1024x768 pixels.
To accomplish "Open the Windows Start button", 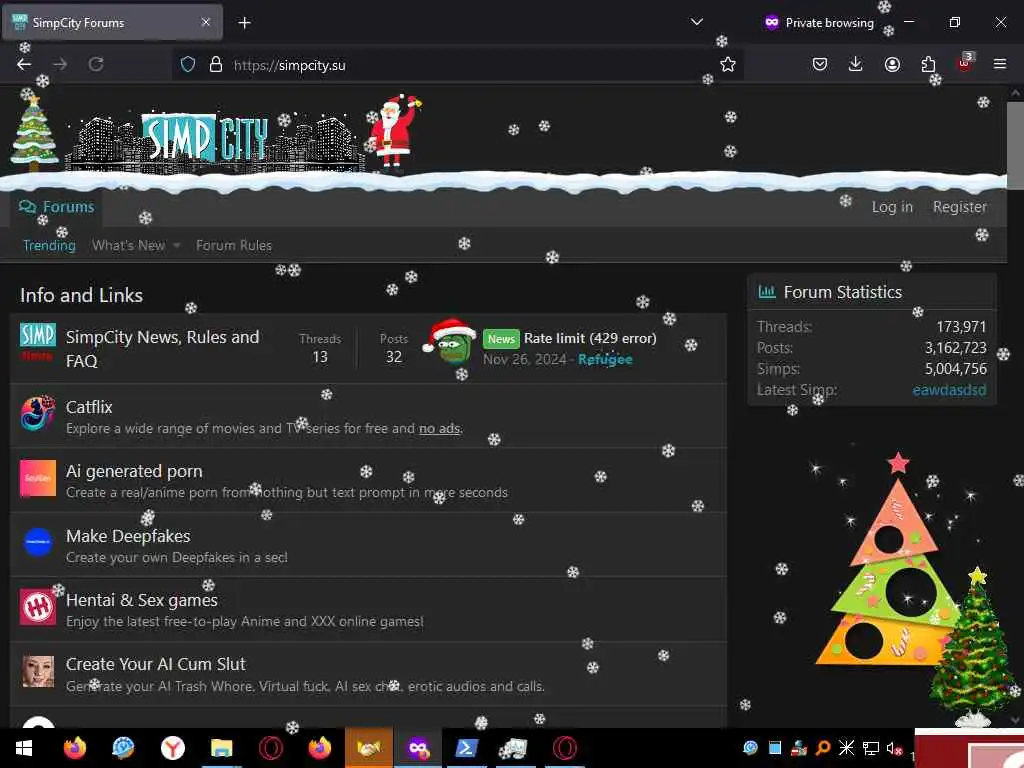I will click(x=24, y=748).
